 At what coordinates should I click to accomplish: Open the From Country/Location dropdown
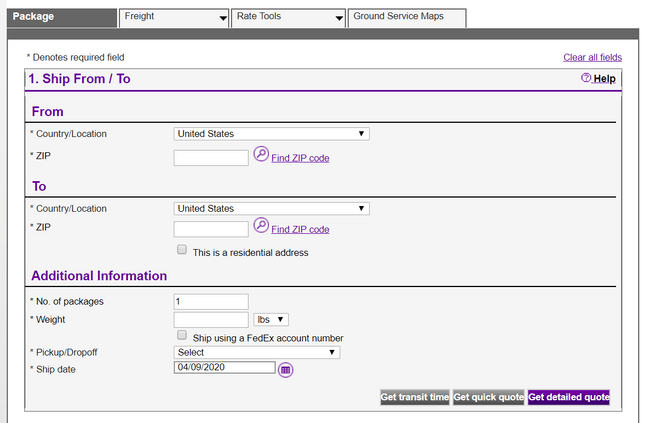point(271,134)
